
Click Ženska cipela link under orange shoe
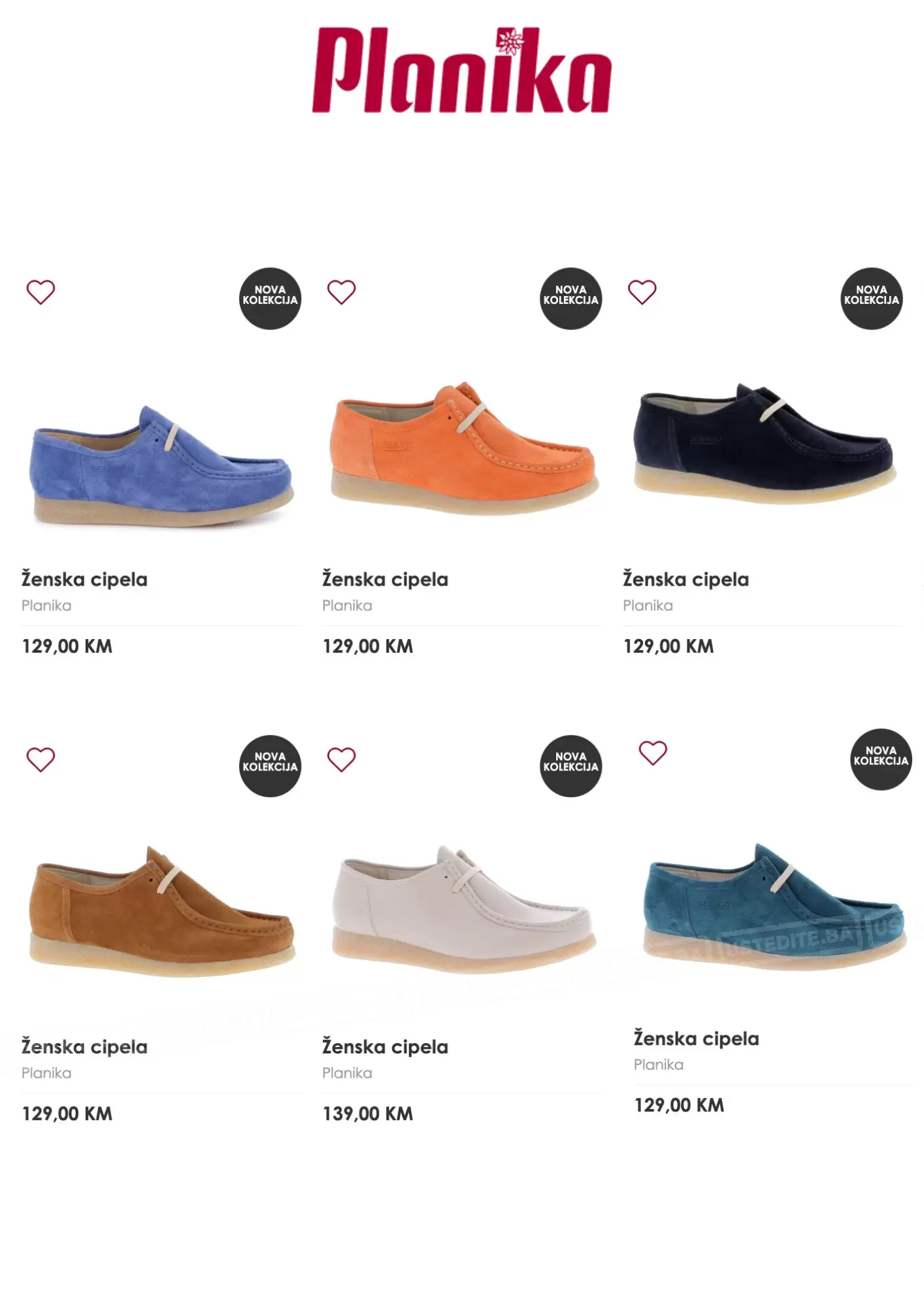pos(385,579)
